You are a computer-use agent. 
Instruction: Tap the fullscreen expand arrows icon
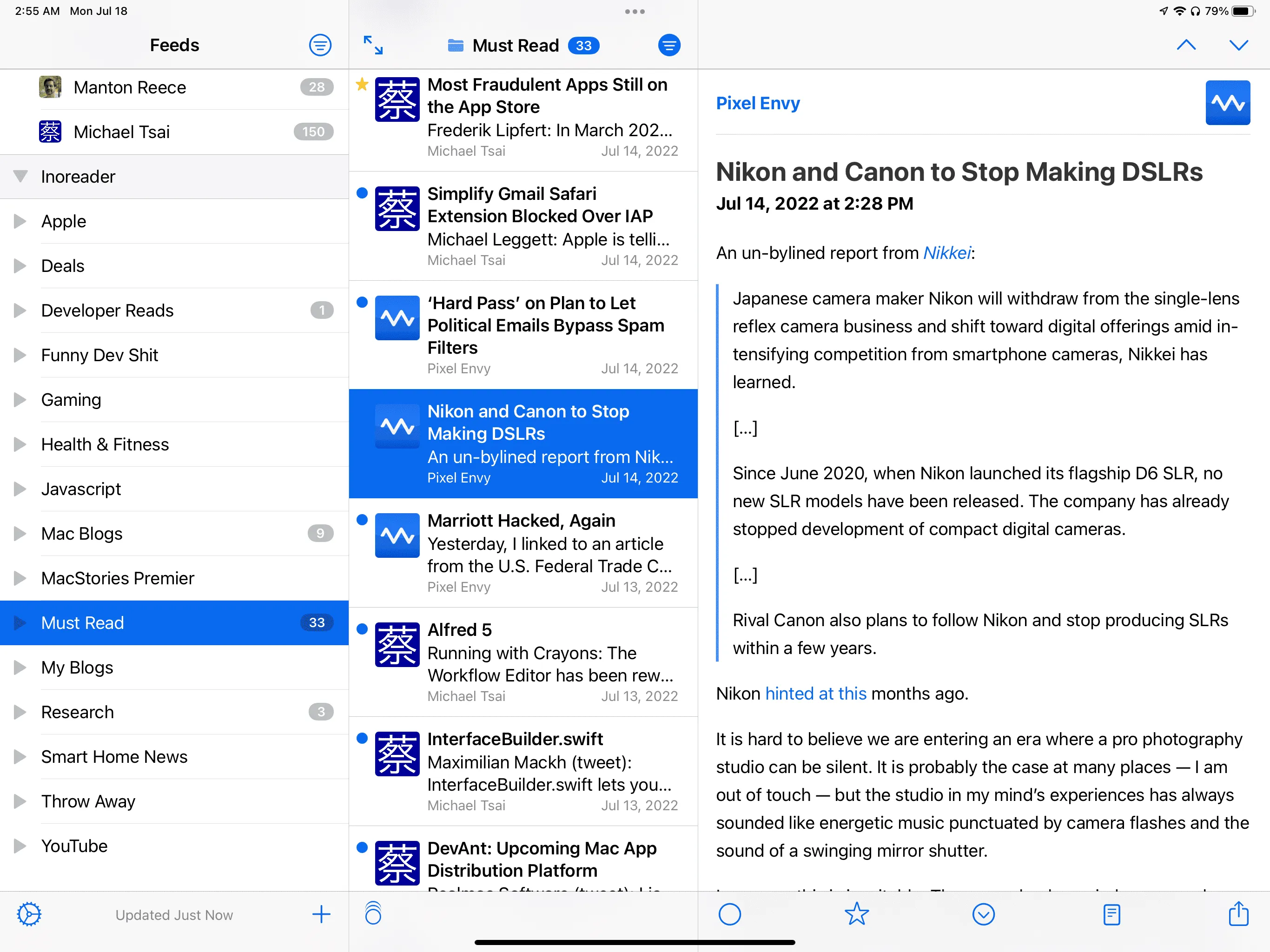[373, 45]
